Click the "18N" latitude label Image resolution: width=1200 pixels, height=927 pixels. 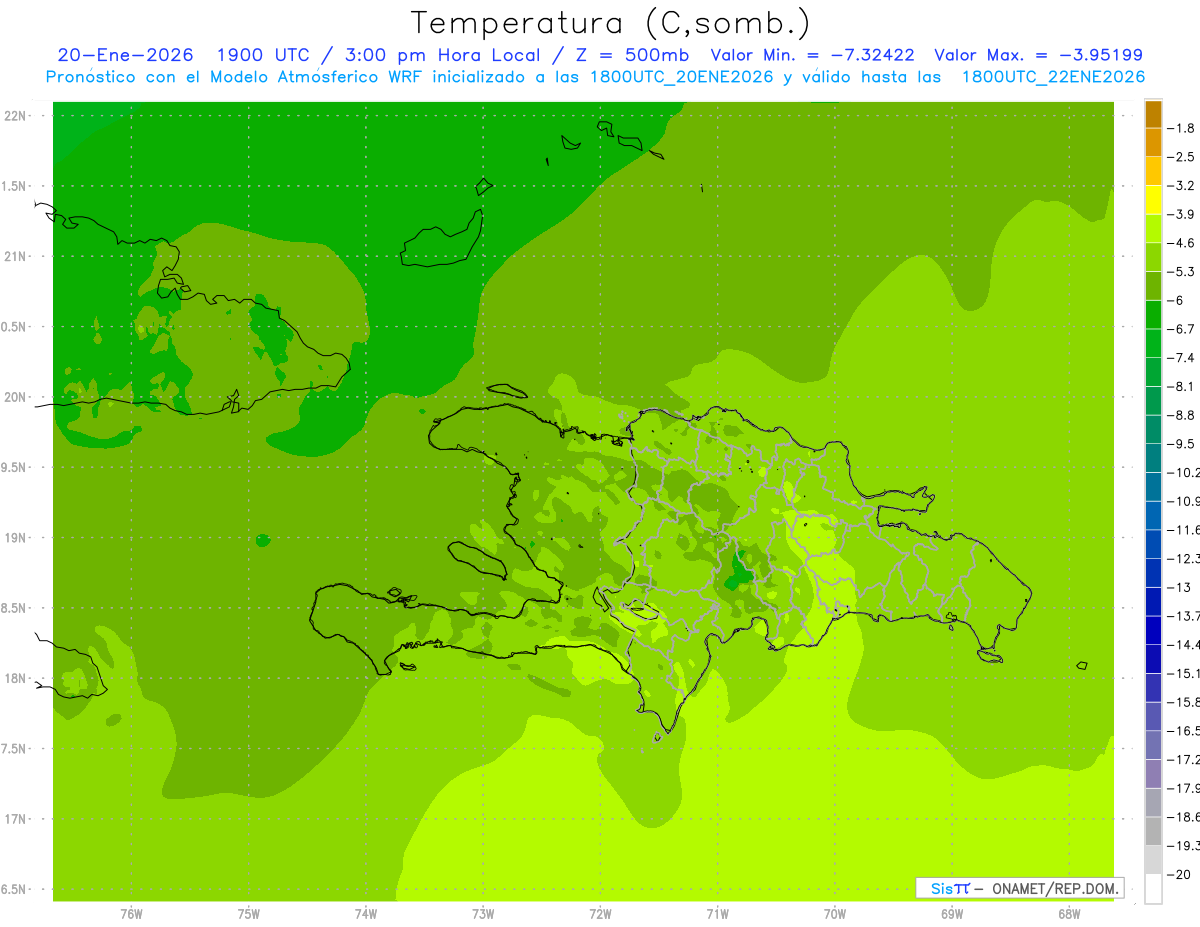(16, 678)
